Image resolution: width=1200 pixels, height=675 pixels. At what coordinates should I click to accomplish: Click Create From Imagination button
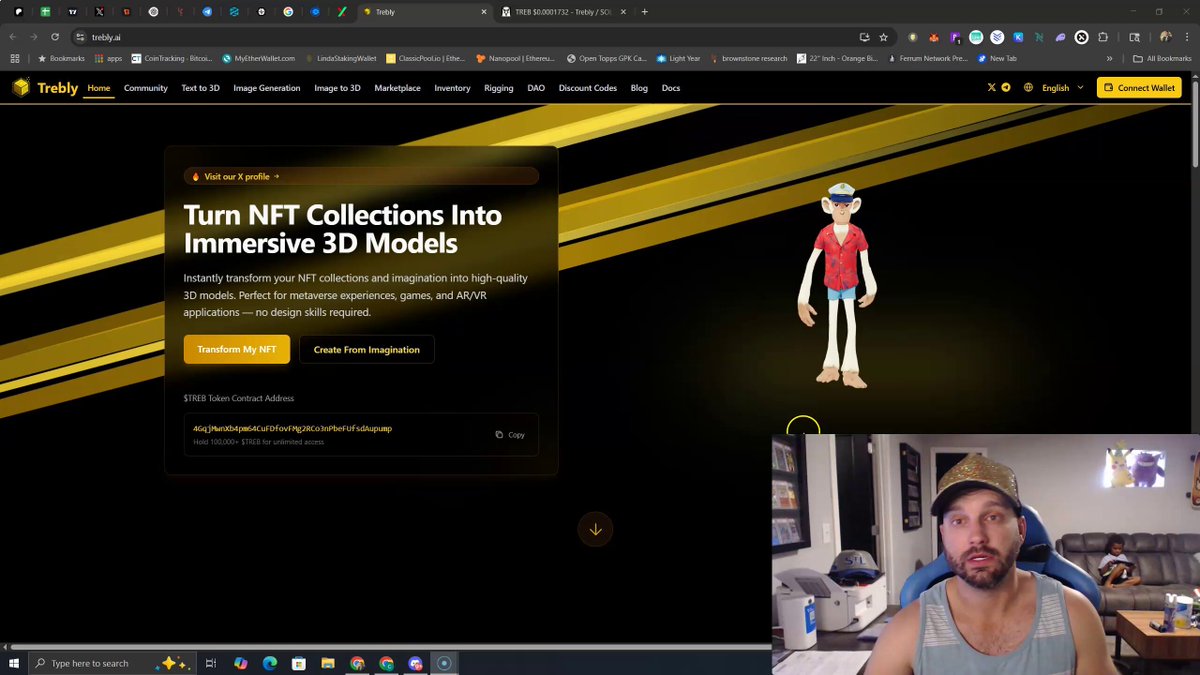point(367,349)
